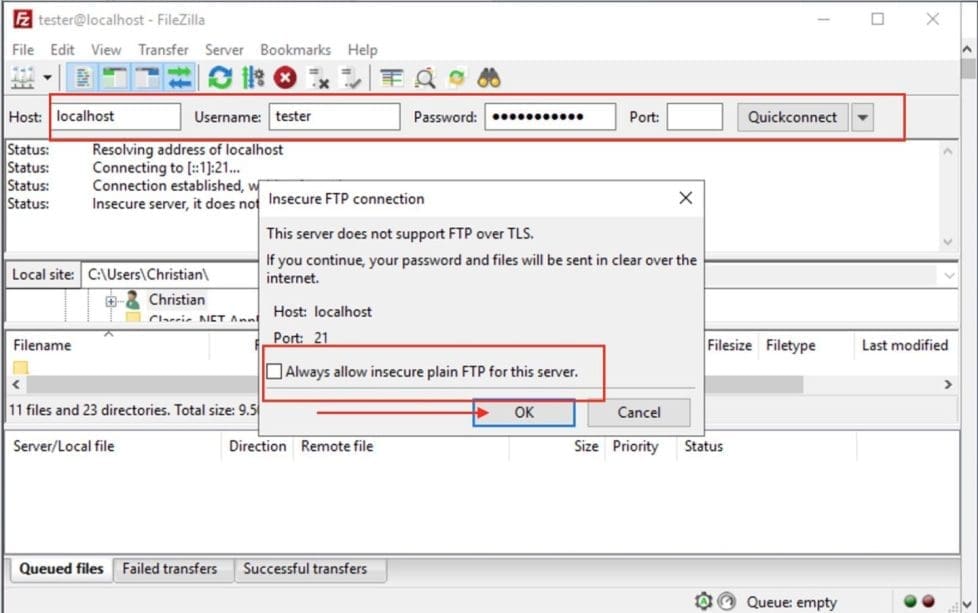
Task: Cancel the current operation
Action: 284,77
